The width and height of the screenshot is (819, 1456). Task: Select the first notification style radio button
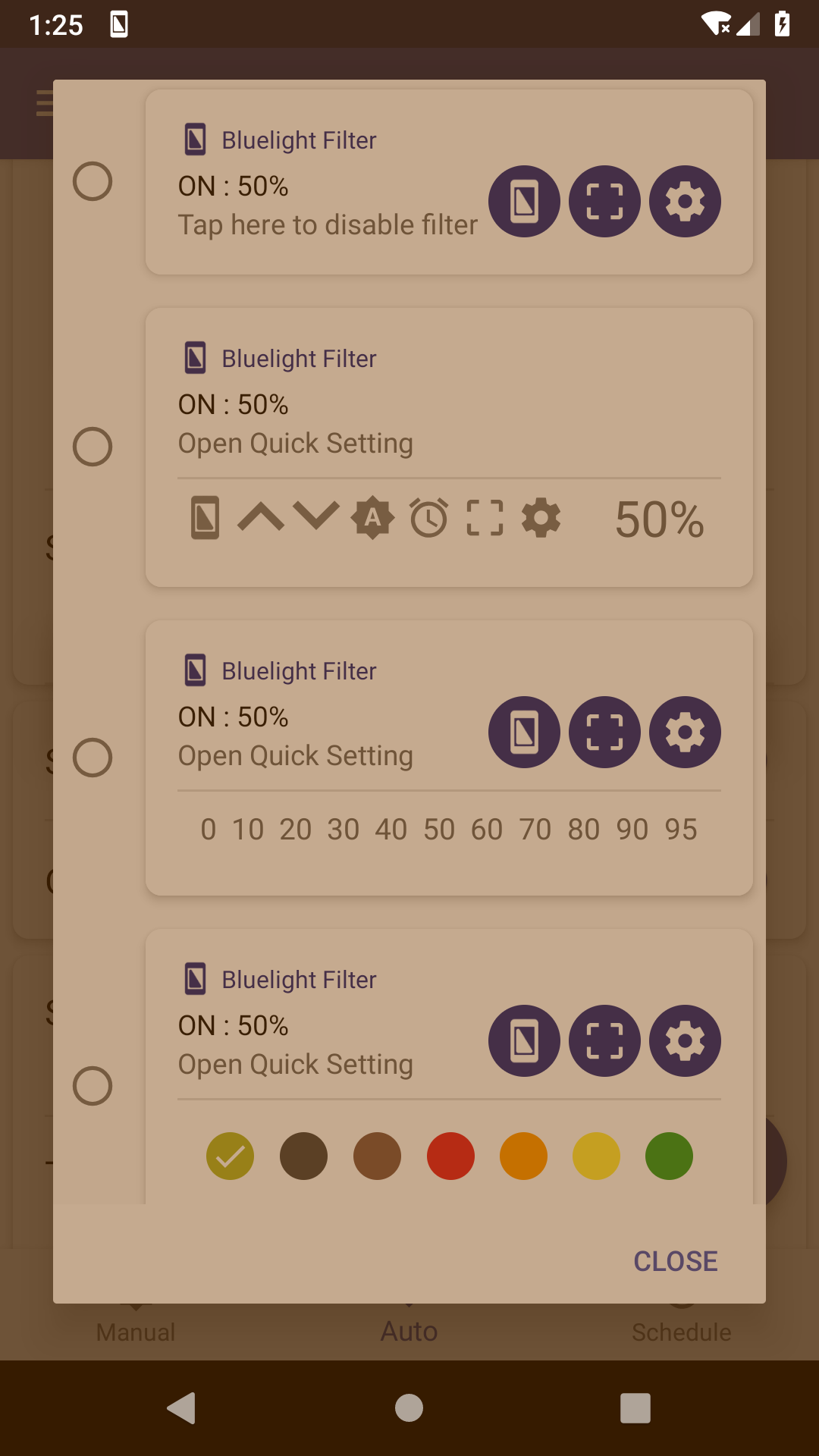pyautogui.click(x=93, y=181)
